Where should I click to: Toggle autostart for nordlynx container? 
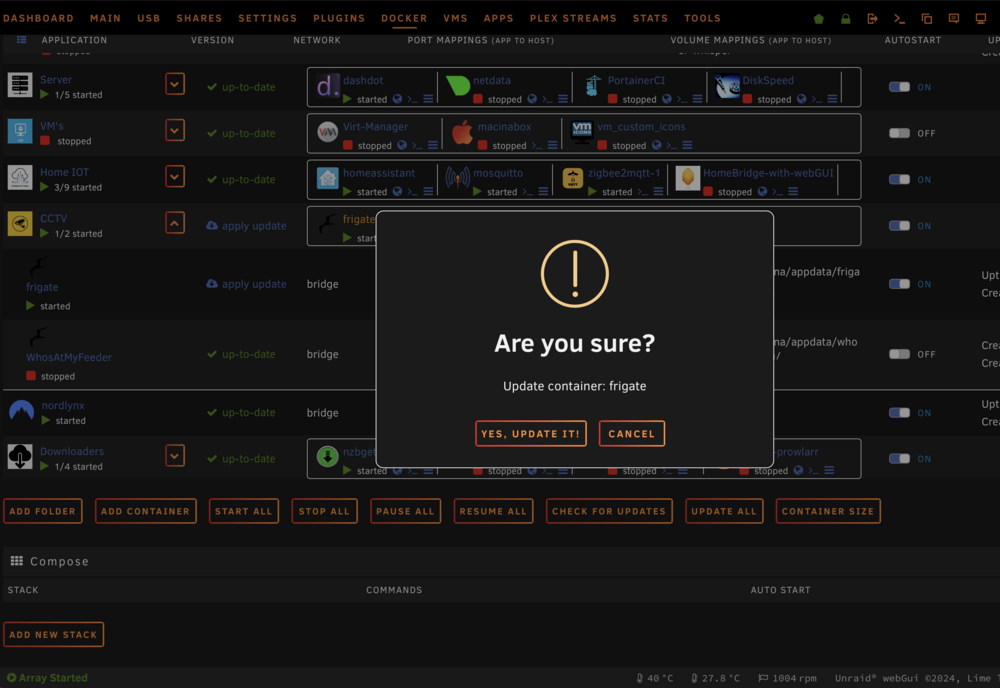(x=899, y=413)
